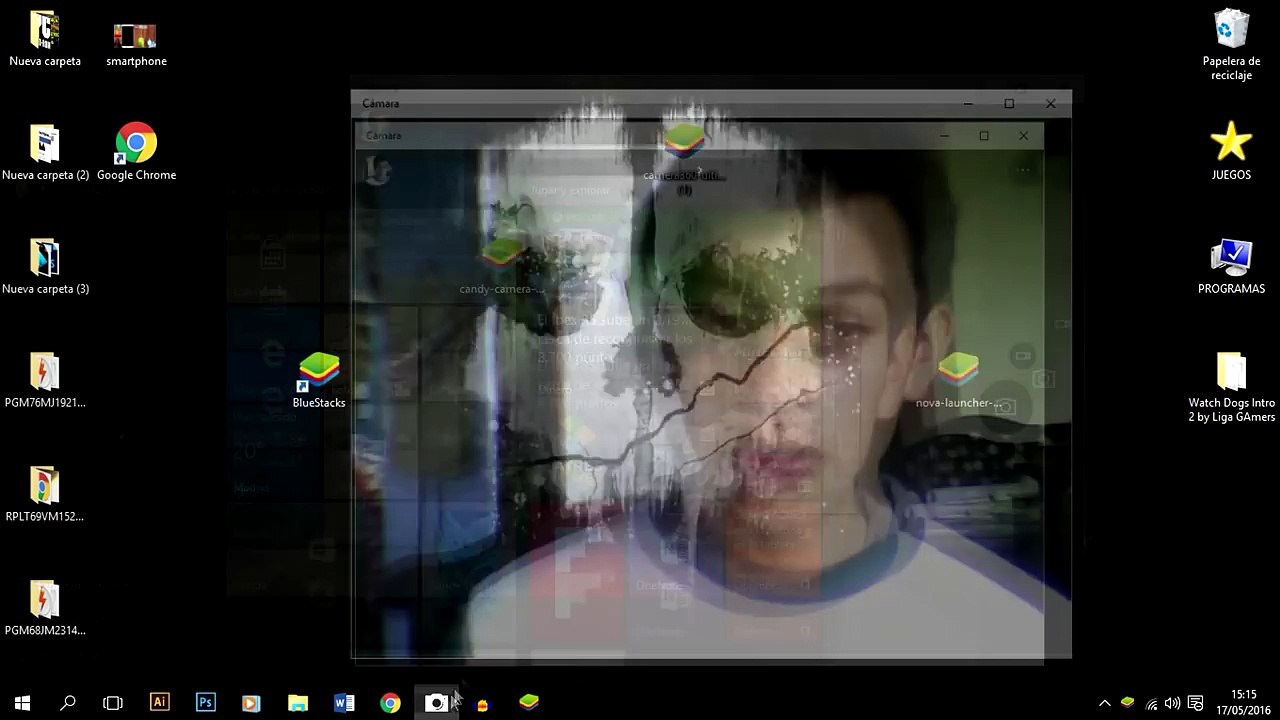Open the Nueva carpeta (3) folder
1280x720 pixels.
[45, 267]
